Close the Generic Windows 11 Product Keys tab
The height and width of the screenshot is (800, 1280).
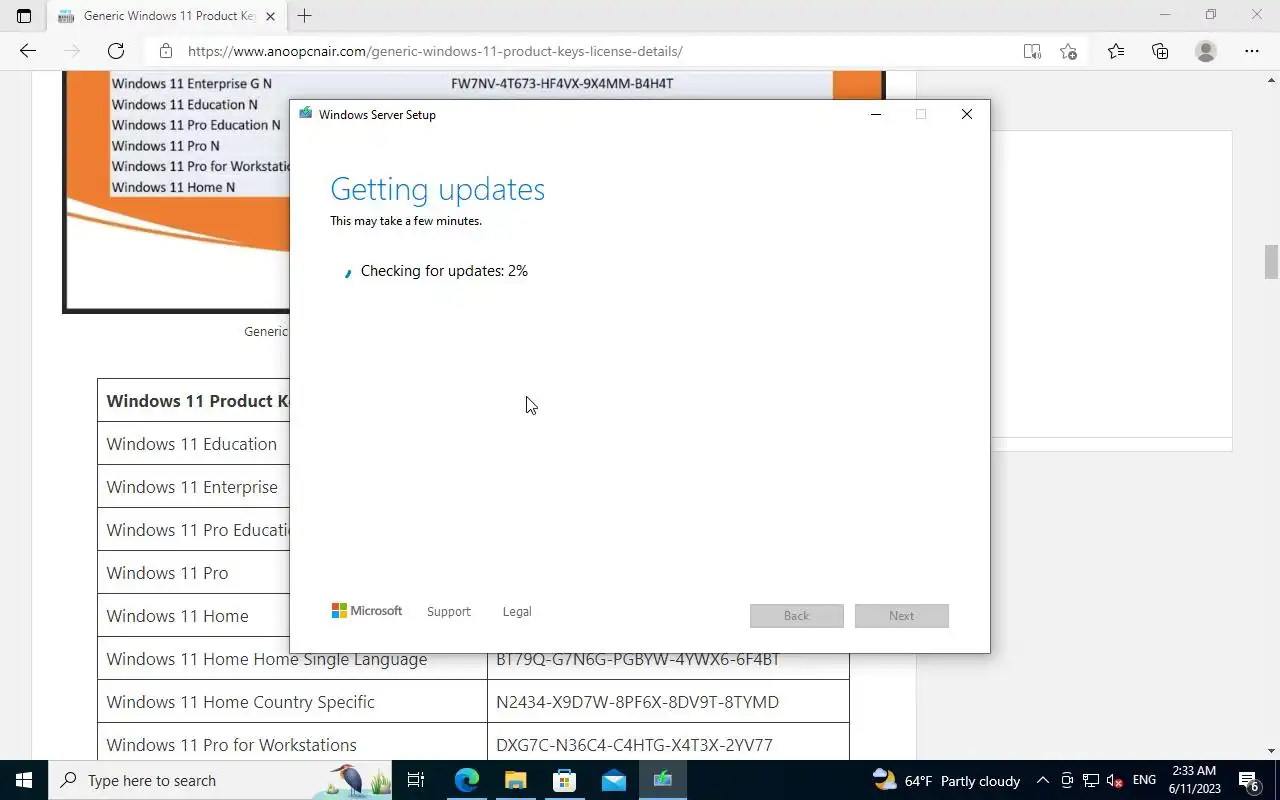pyautogui.click(x=270, y=16)
